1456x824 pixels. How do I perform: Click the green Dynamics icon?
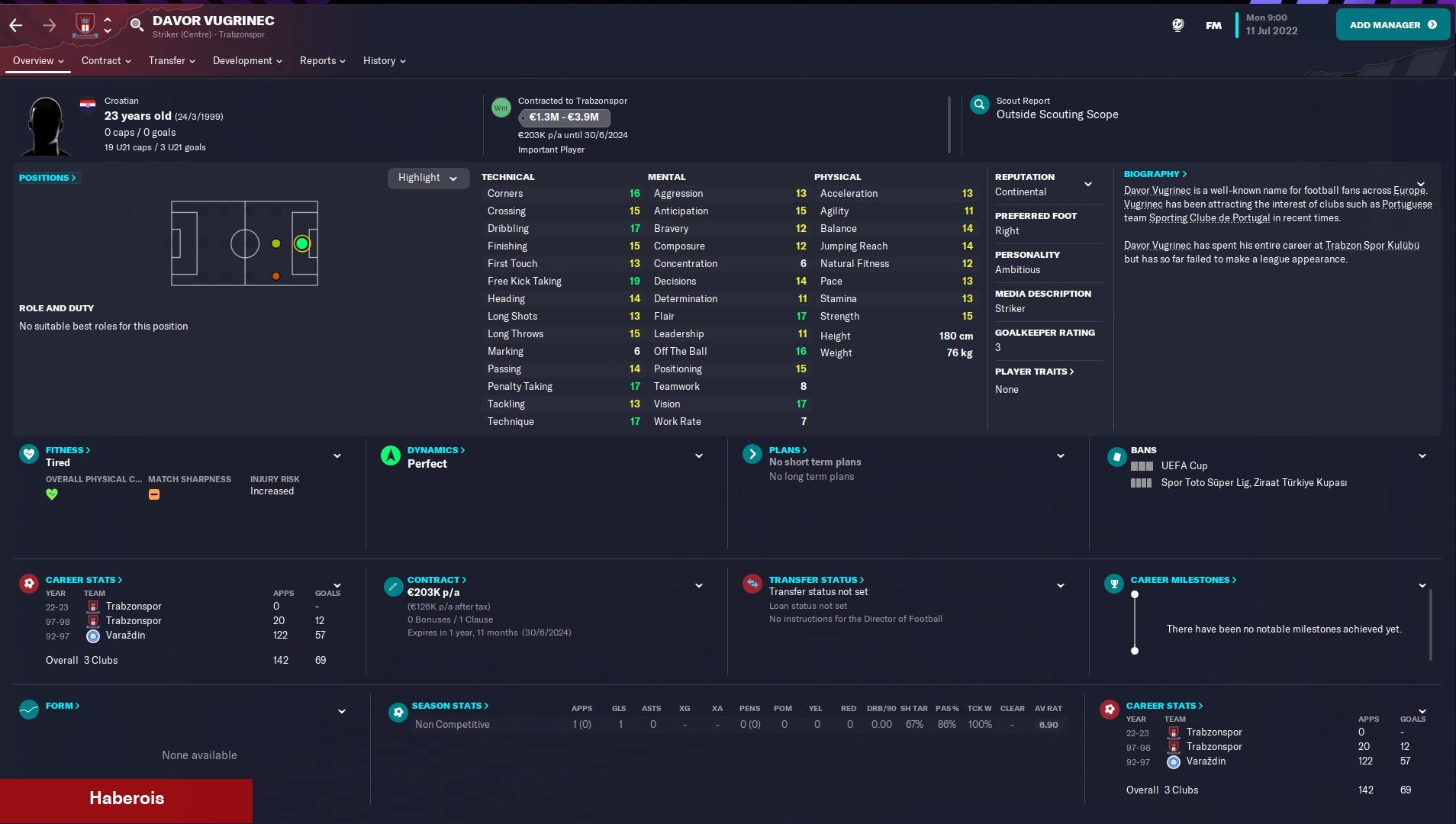[391, 455]
